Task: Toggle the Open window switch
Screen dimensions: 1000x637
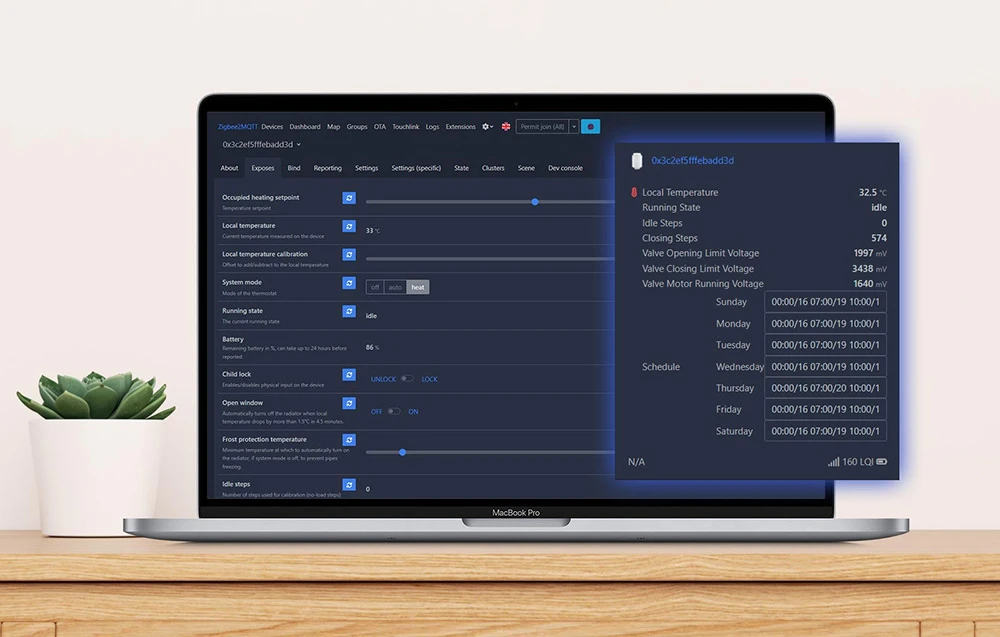Action: pos(394,411)
